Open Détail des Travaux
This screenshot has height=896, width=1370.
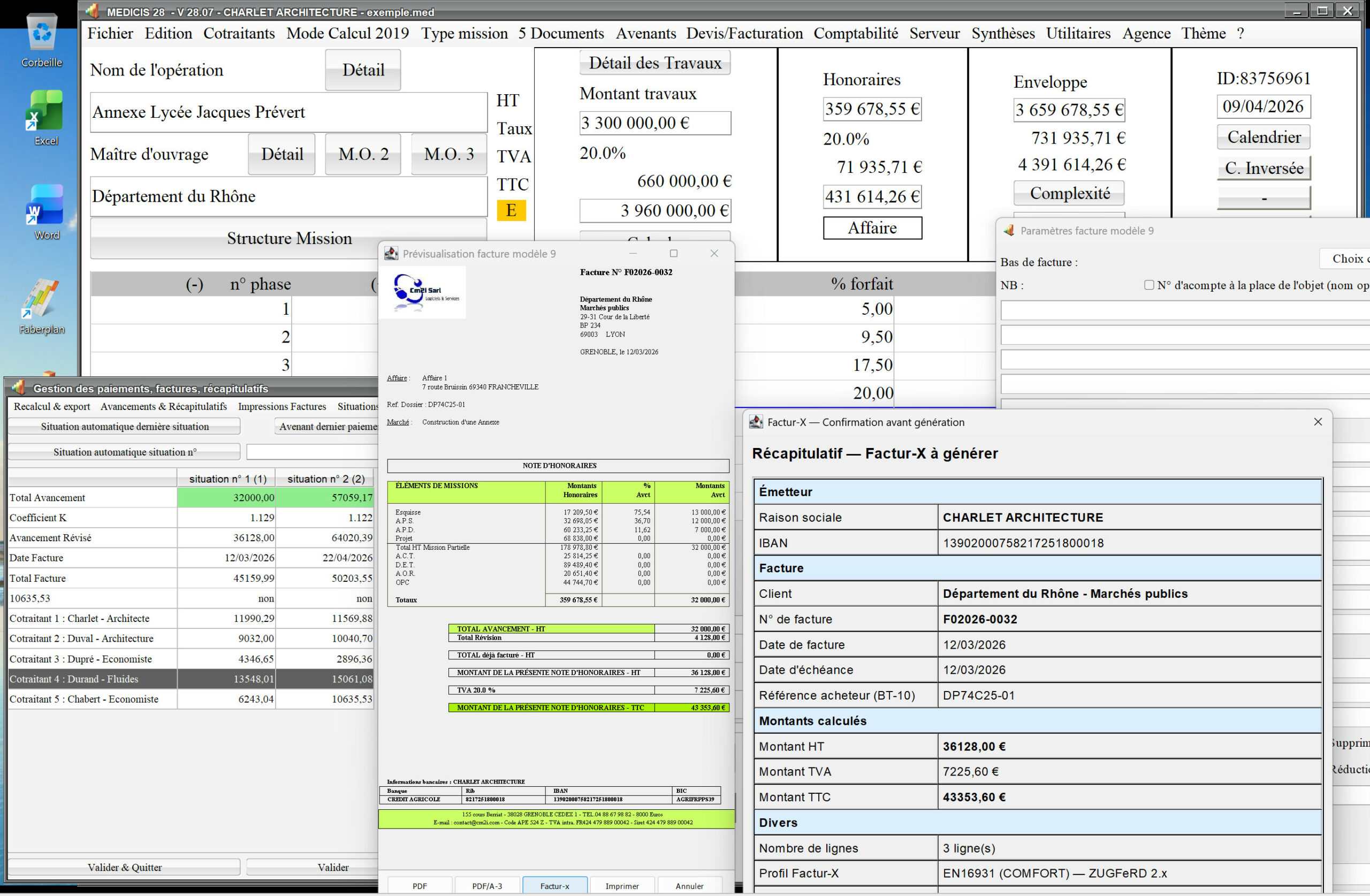pyautogui.click(x=655, y=63)
